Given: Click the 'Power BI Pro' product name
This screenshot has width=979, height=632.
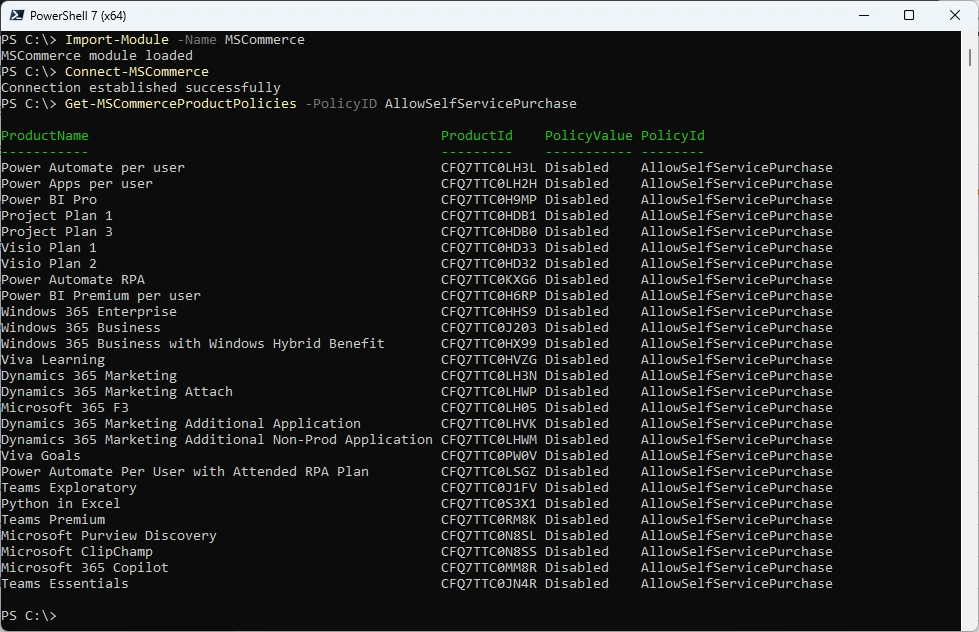Looking at the screenshot, I should pos(49,199).
